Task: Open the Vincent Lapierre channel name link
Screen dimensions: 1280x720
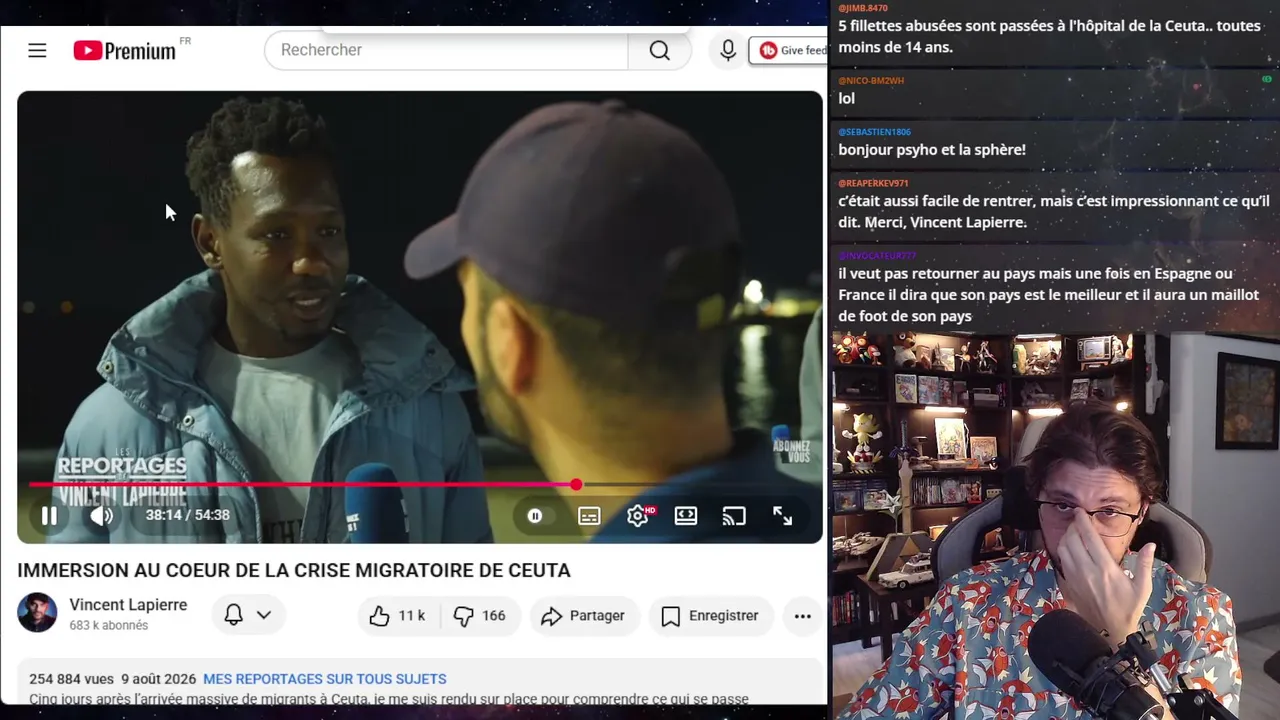Action: coord(128,605)
